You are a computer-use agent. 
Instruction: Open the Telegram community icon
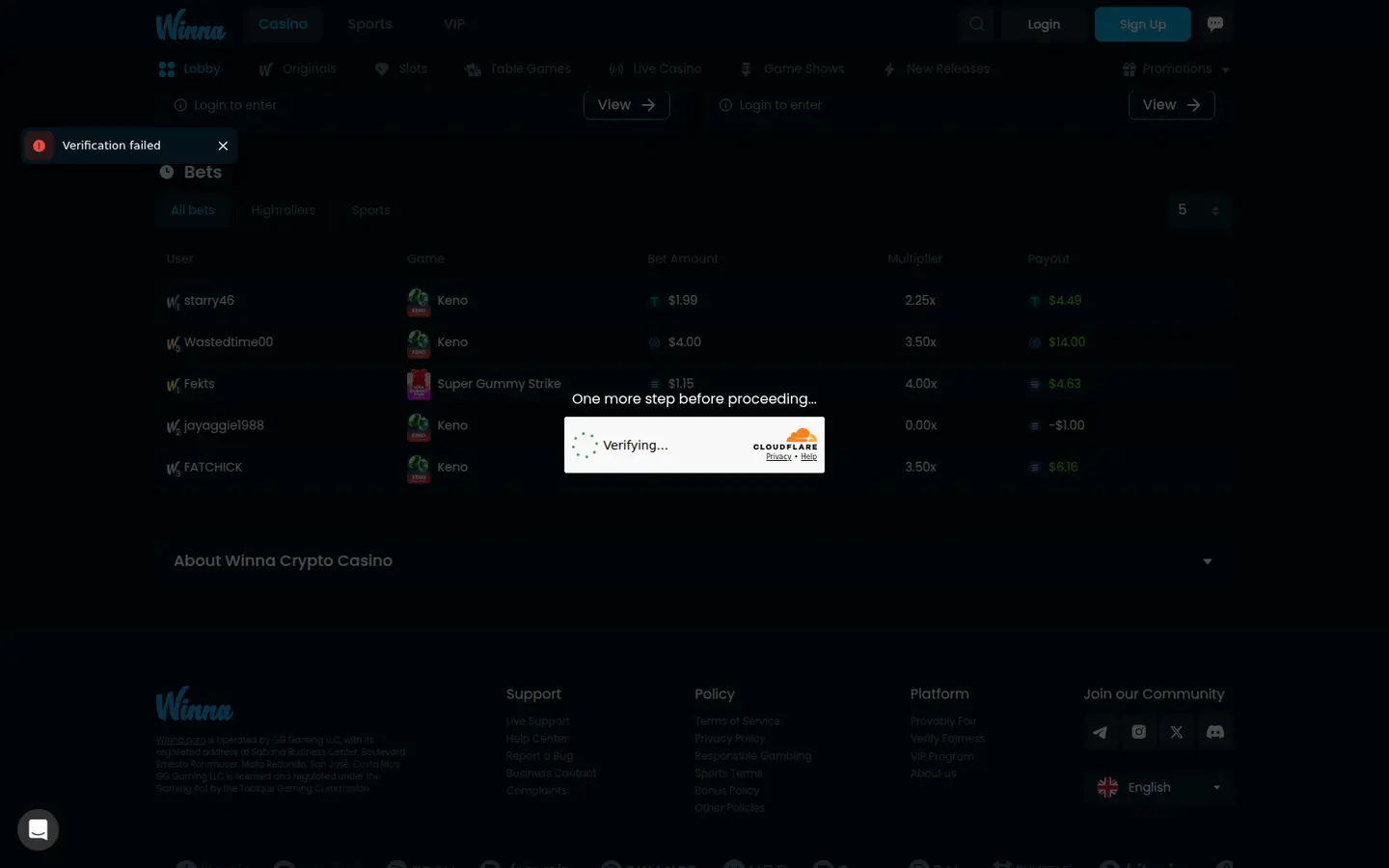pyautogui.click(x=1100, y=732)
